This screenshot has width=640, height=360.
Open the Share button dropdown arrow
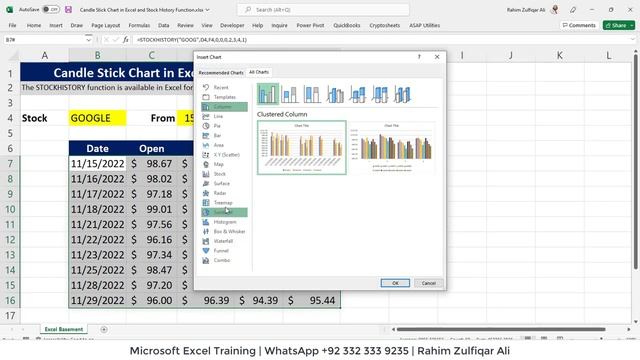(632, 25)
